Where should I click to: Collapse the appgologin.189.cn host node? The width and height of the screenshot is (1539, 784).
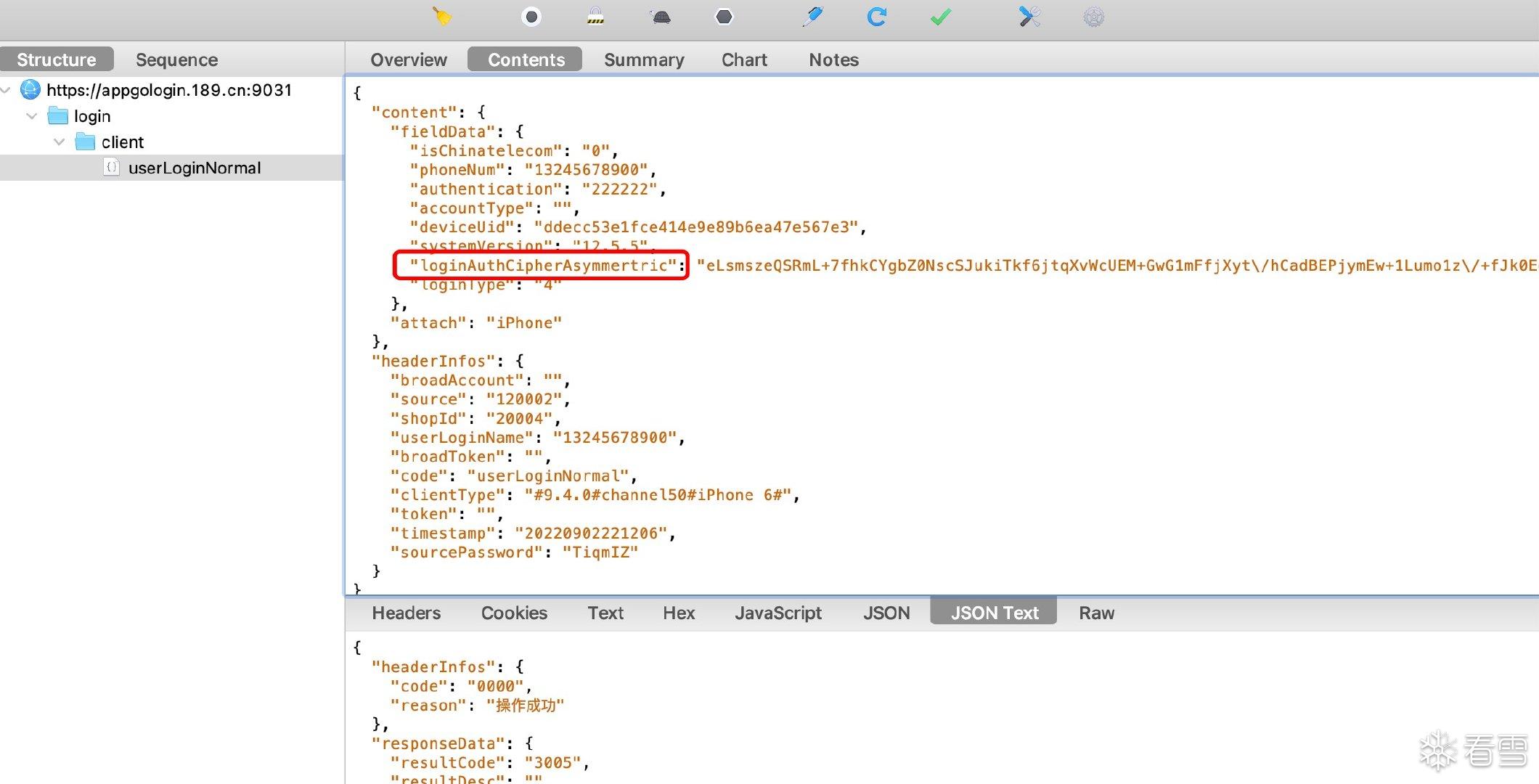pos(6,90)
